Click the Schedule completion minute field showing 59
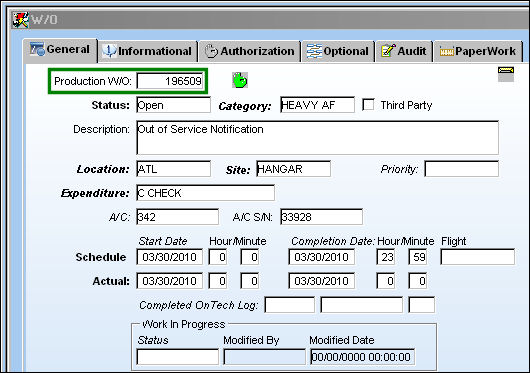530x373 pixels. [x=417, y=257]
